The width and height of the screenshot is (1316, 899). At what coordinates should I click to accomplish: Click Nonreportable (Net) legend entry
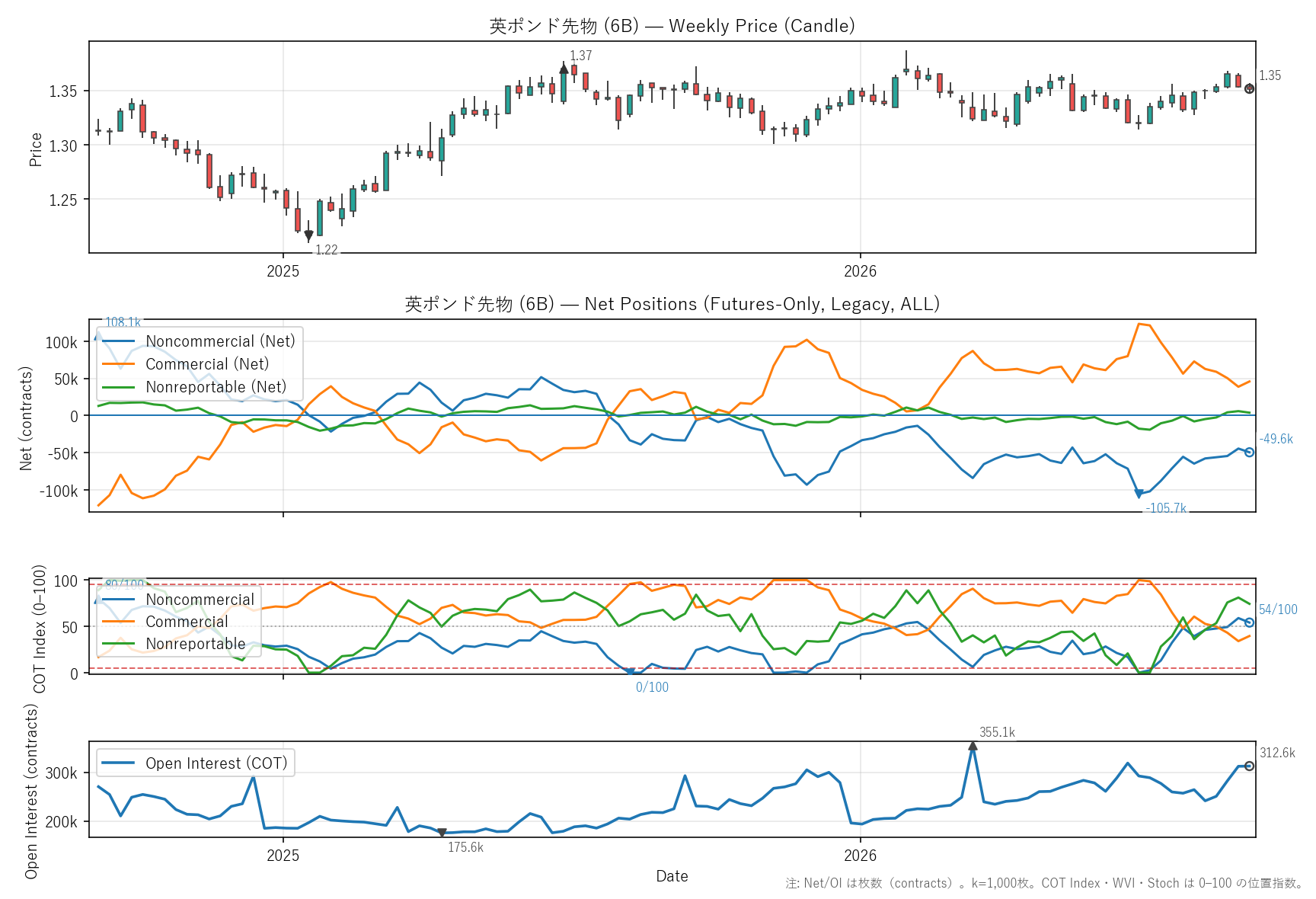point(194,387)
